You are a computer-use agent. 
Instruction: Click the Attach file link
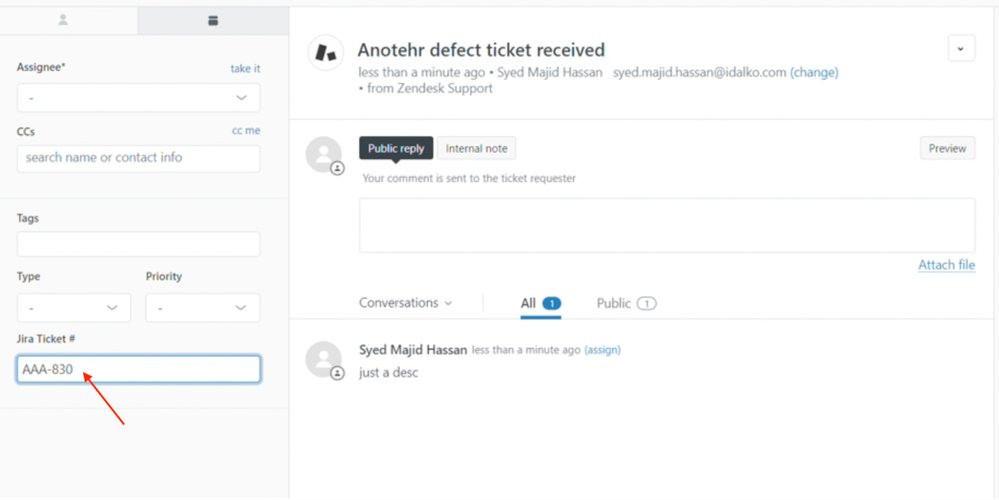[x=946, y=265]
